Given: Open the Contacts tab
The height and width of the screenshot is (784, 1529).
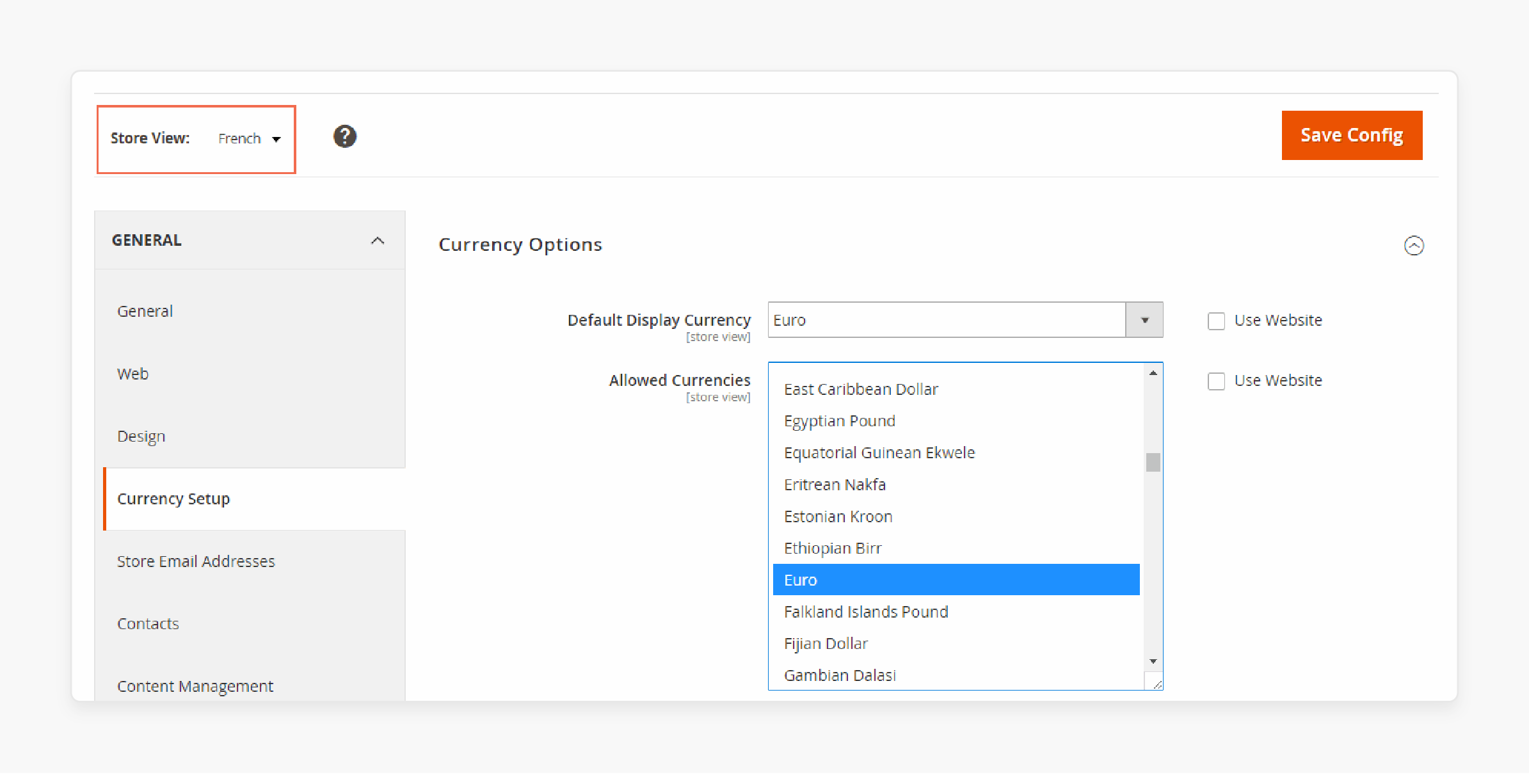Looking at the screenshot, I should pyautogui.click(x=148, y=624).
